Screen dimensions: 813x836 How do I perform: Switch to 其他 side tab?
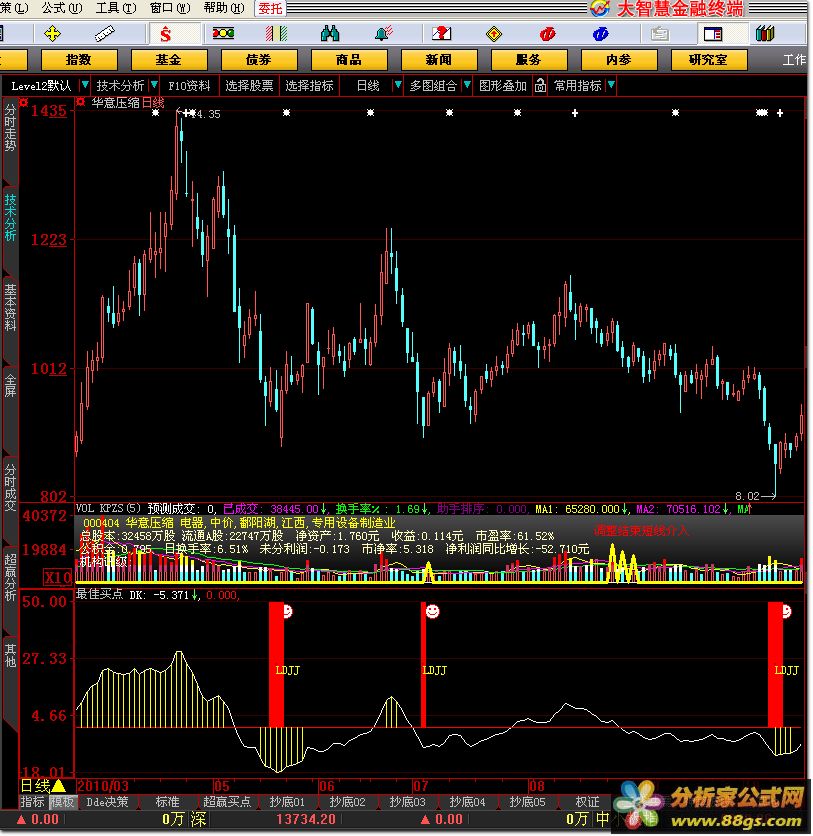pyautogui.click(x=10, y=655)
